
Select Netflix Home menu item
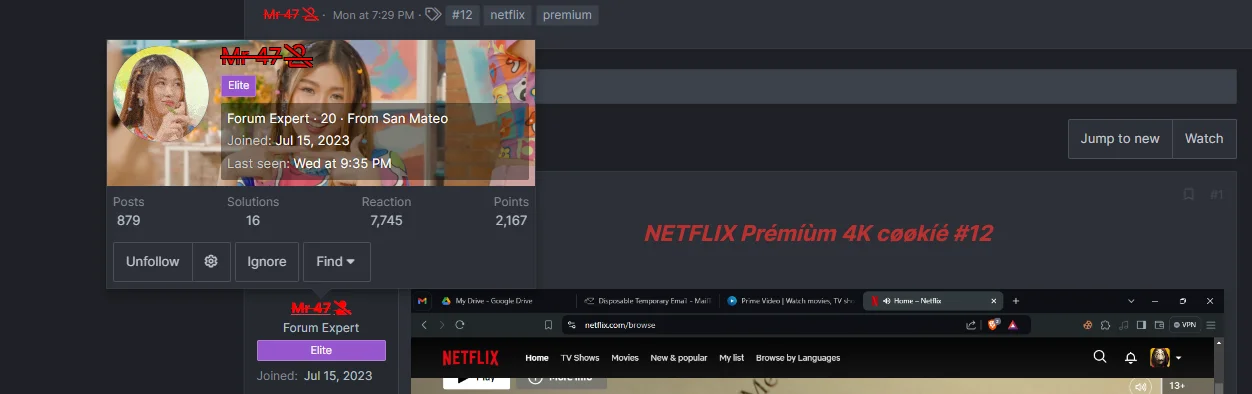point(537,358)
